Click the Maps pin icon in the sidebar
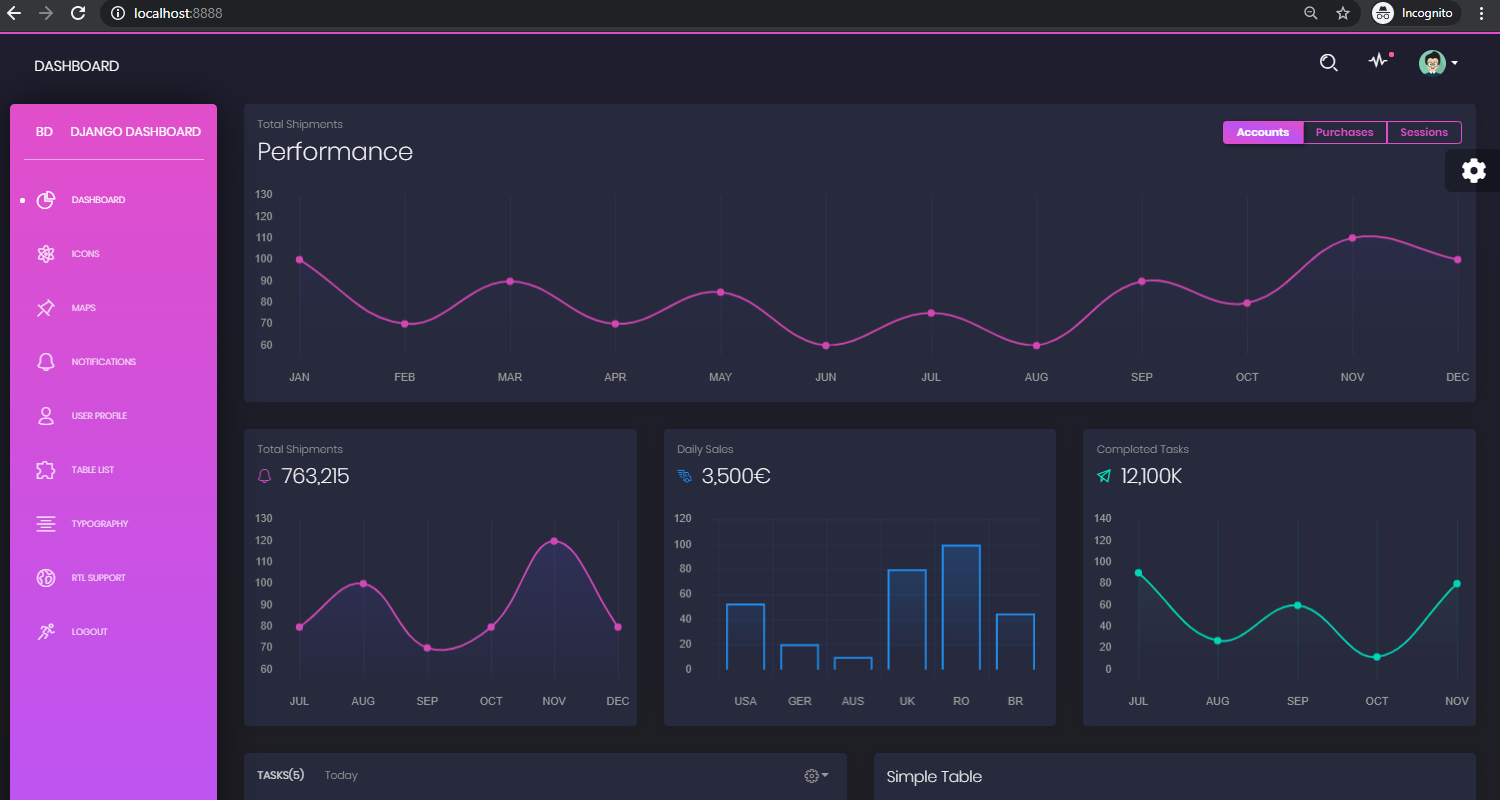 point(46,307)
